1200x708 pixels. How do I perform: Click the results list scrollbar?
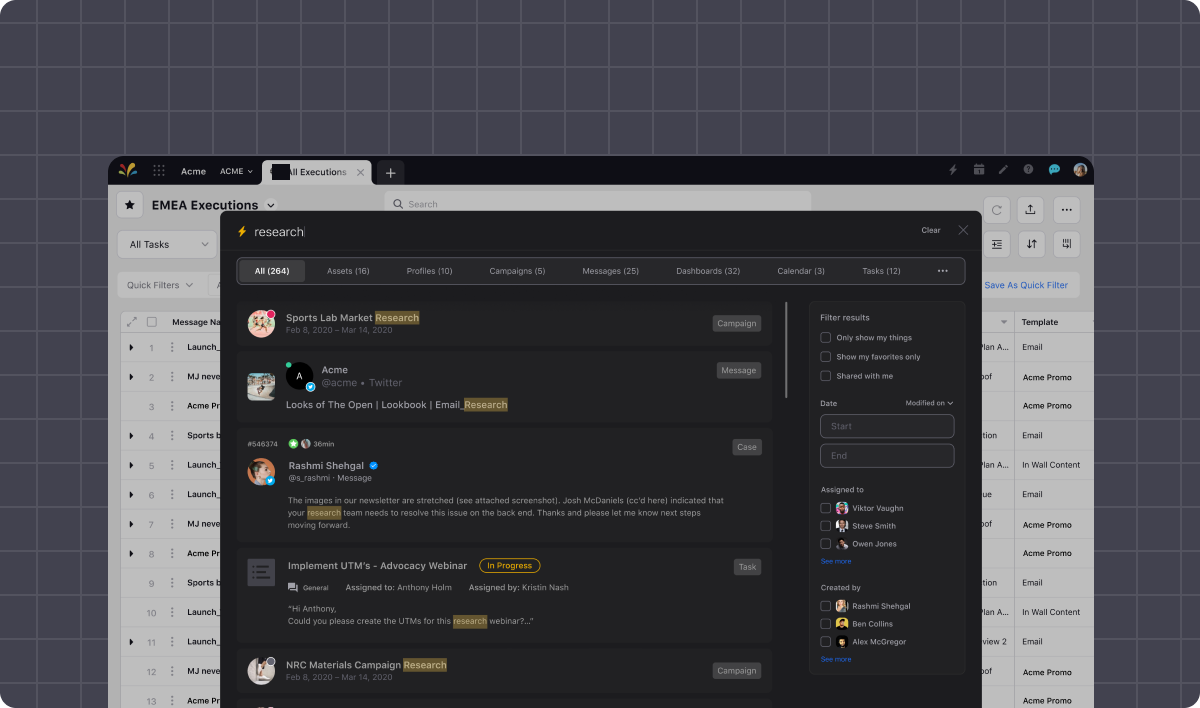click(x=787, y=350)
